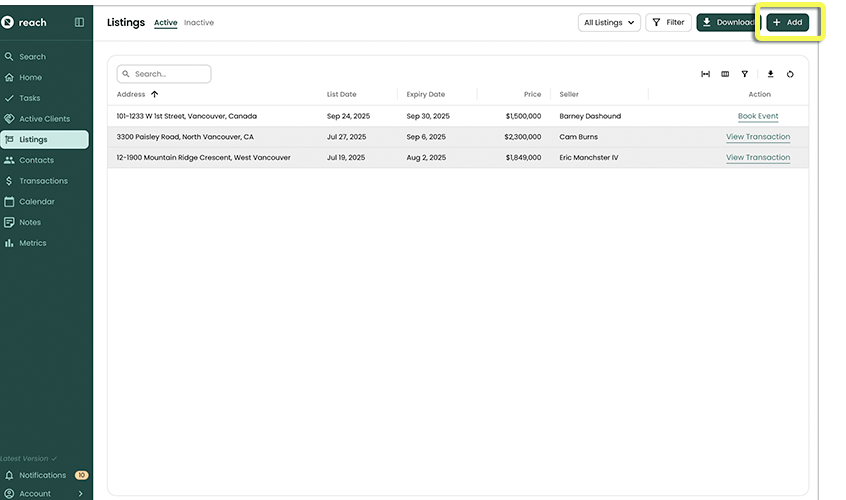
Task: Click the listings Search input field
Action: tap(165, 74)
